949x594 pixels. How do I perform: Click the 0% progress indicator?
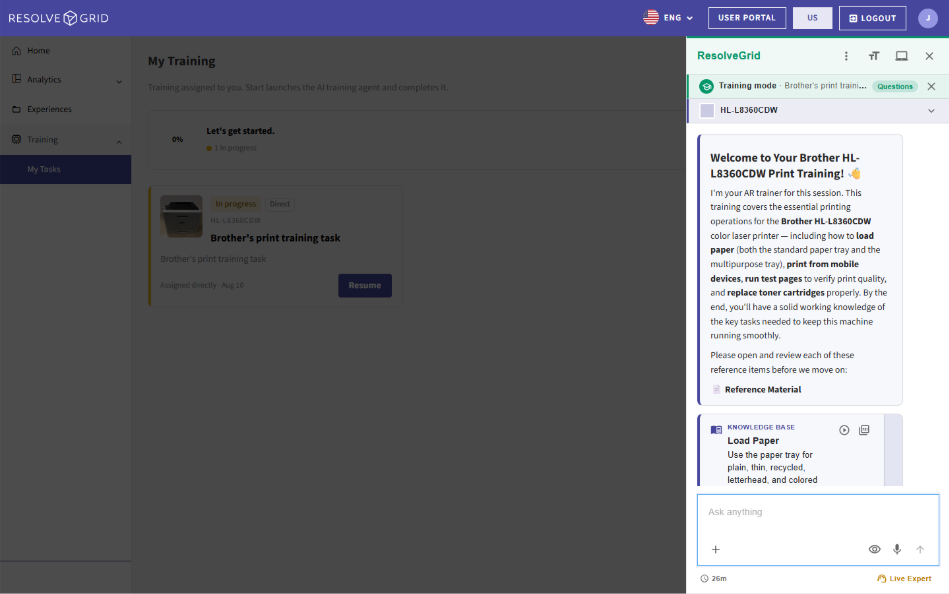(x=177, y=139)
